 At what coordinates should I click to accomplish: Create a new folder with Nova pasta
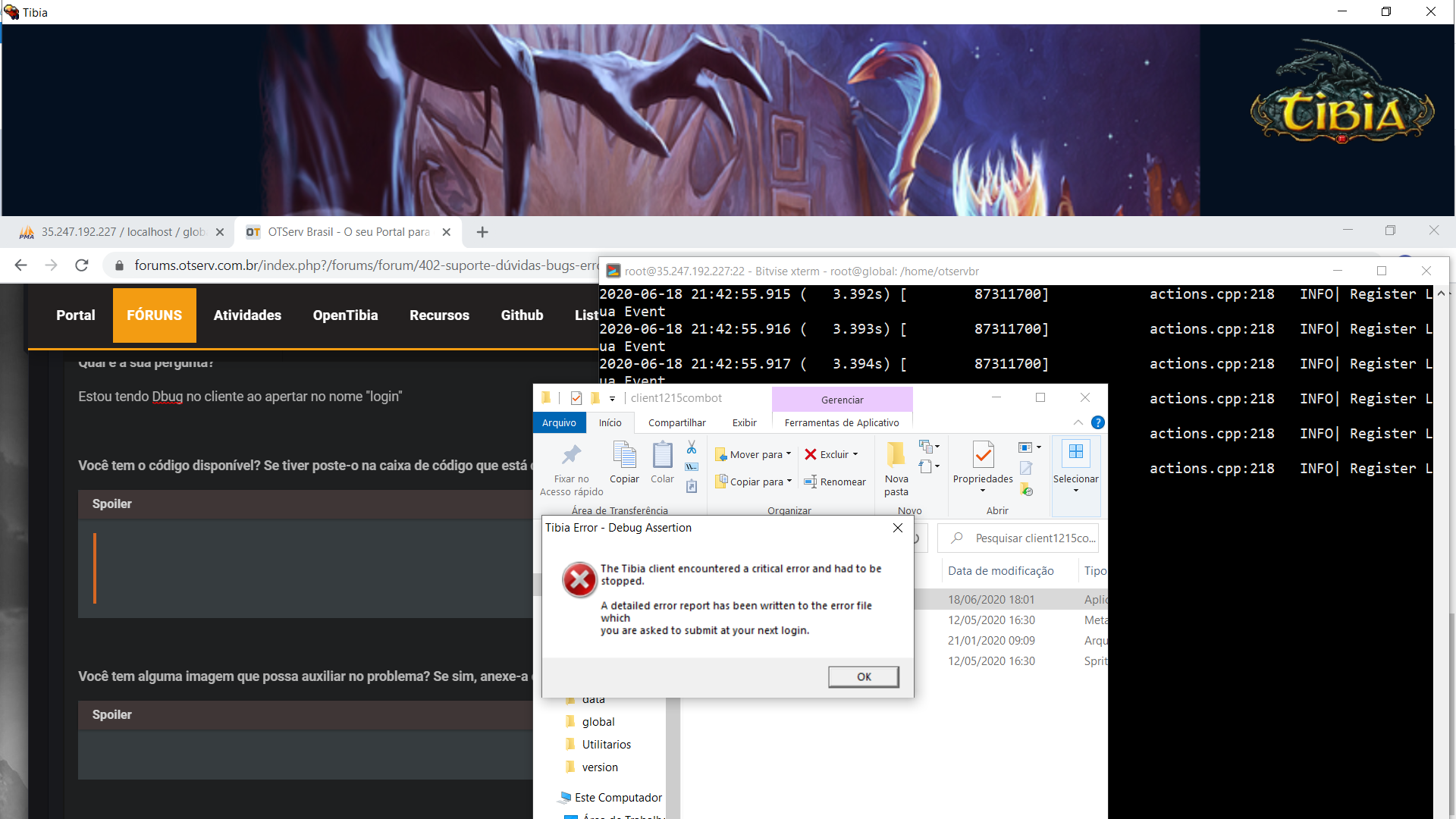[896, 469]
